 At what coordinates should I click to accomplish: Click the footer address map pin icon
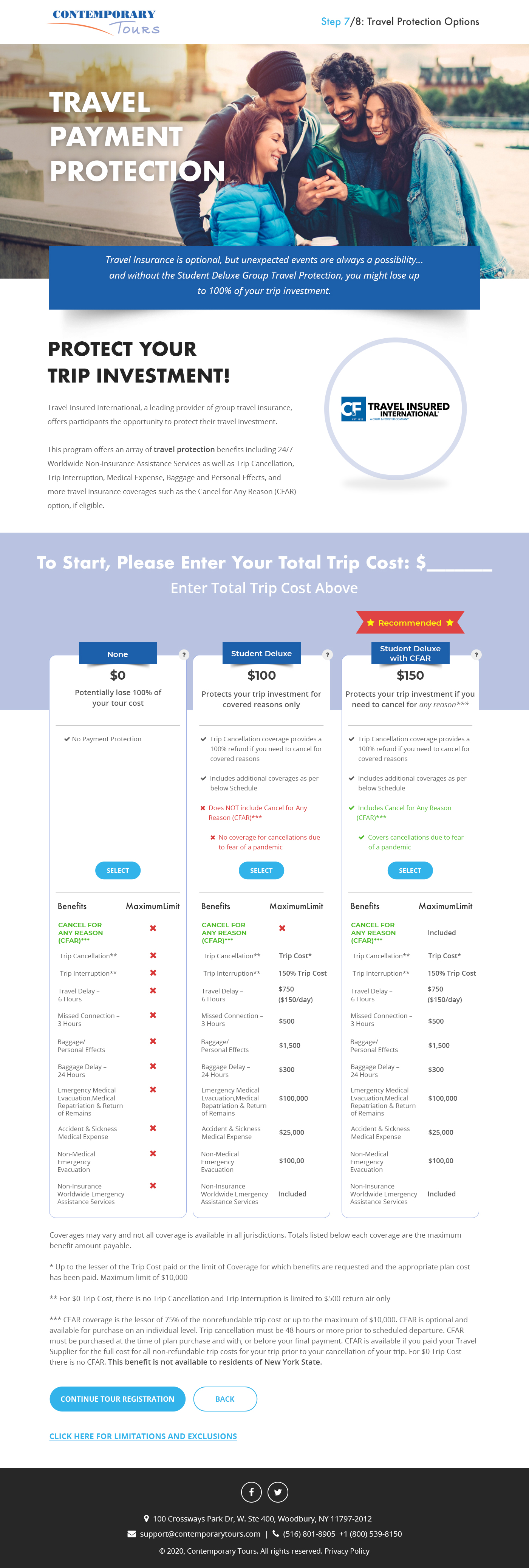[x=146, y=1518]
